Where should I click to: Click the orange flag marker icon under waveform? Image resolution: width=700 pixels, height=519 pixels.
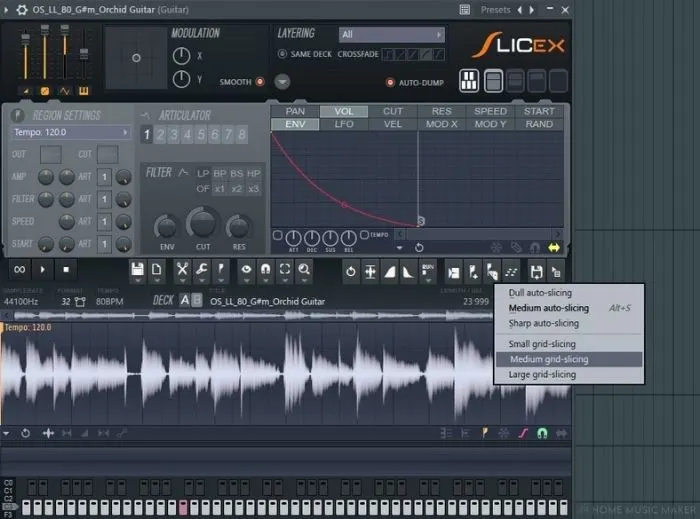pos(484,433)
